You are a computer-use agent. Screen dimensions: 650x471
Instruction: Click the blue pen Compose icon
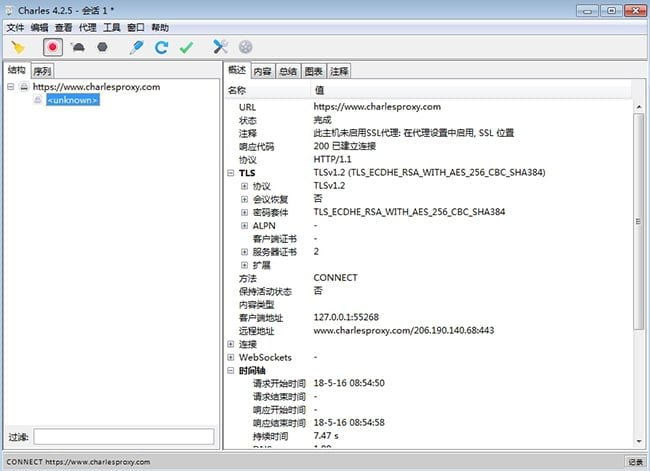pyautogui.click(x=136, y=47)
